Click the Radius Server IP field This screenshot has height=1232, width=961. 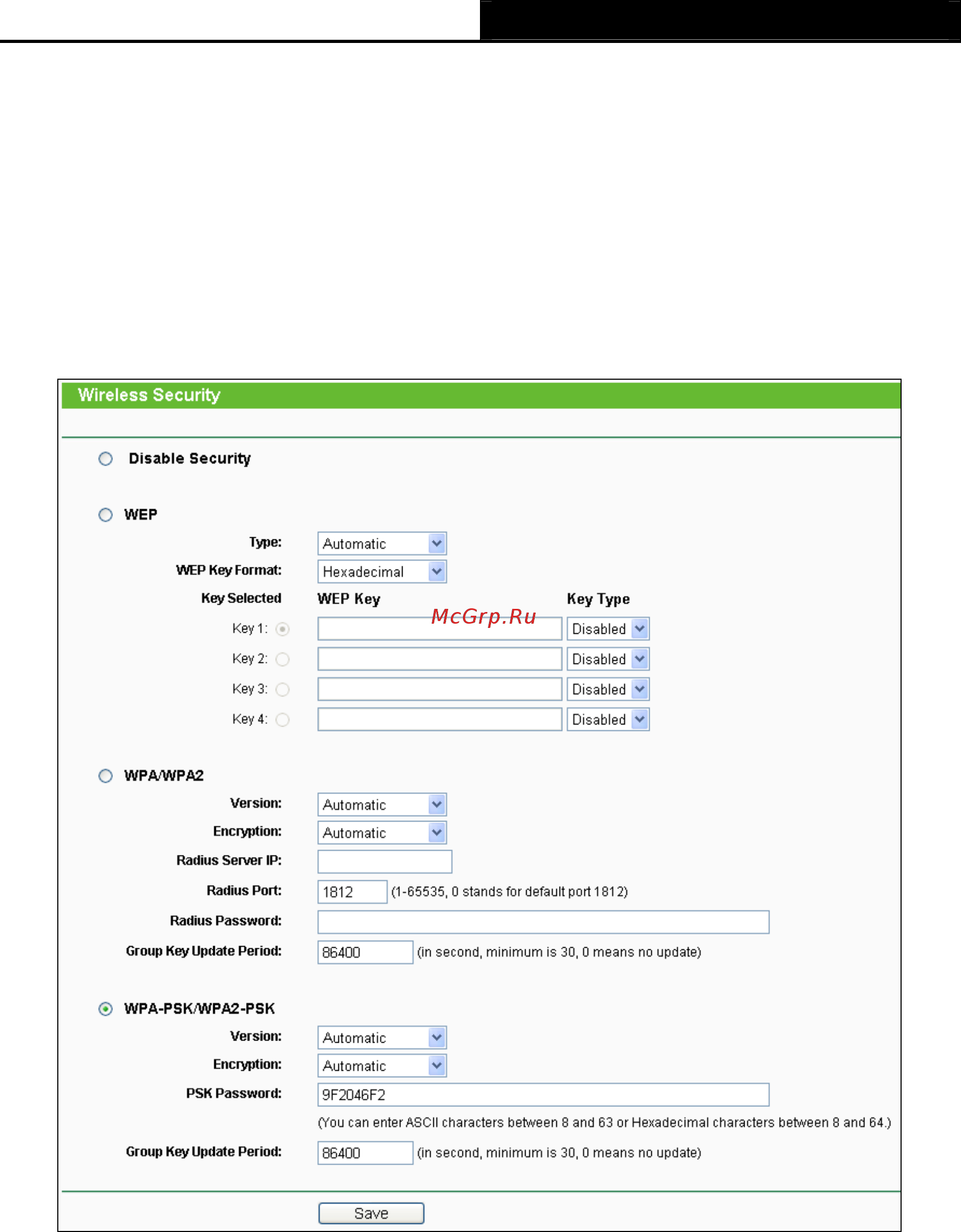(385, 861)
